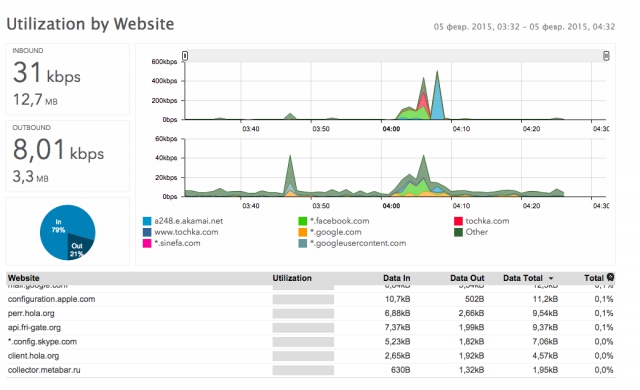The image size is (640, 390).
Task: Click the date range text at top right
Action: click(524, 27)
